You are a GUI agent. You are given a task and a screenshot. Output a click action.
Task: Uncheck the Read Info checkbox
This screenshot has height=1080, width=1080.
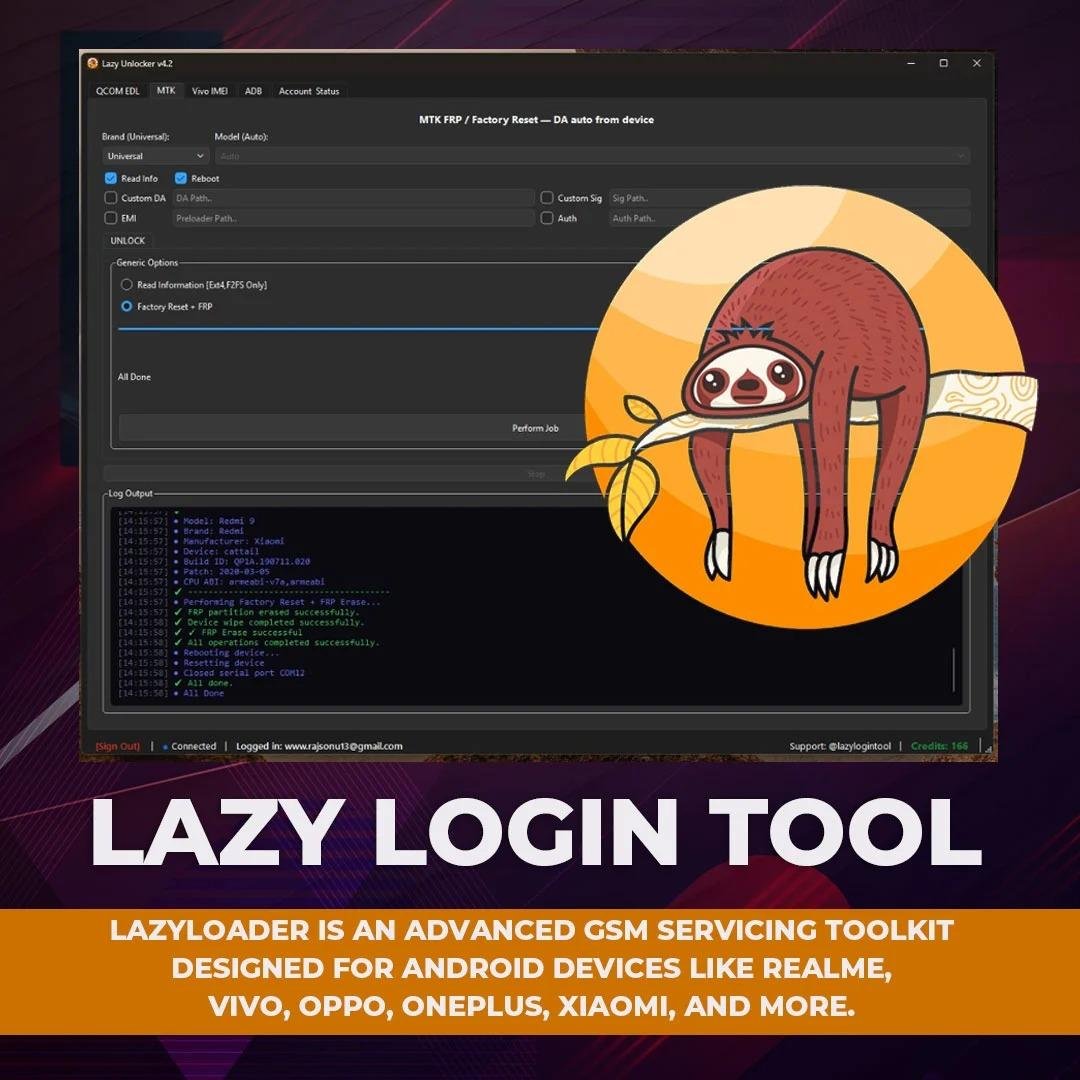(x=110, y=178)
